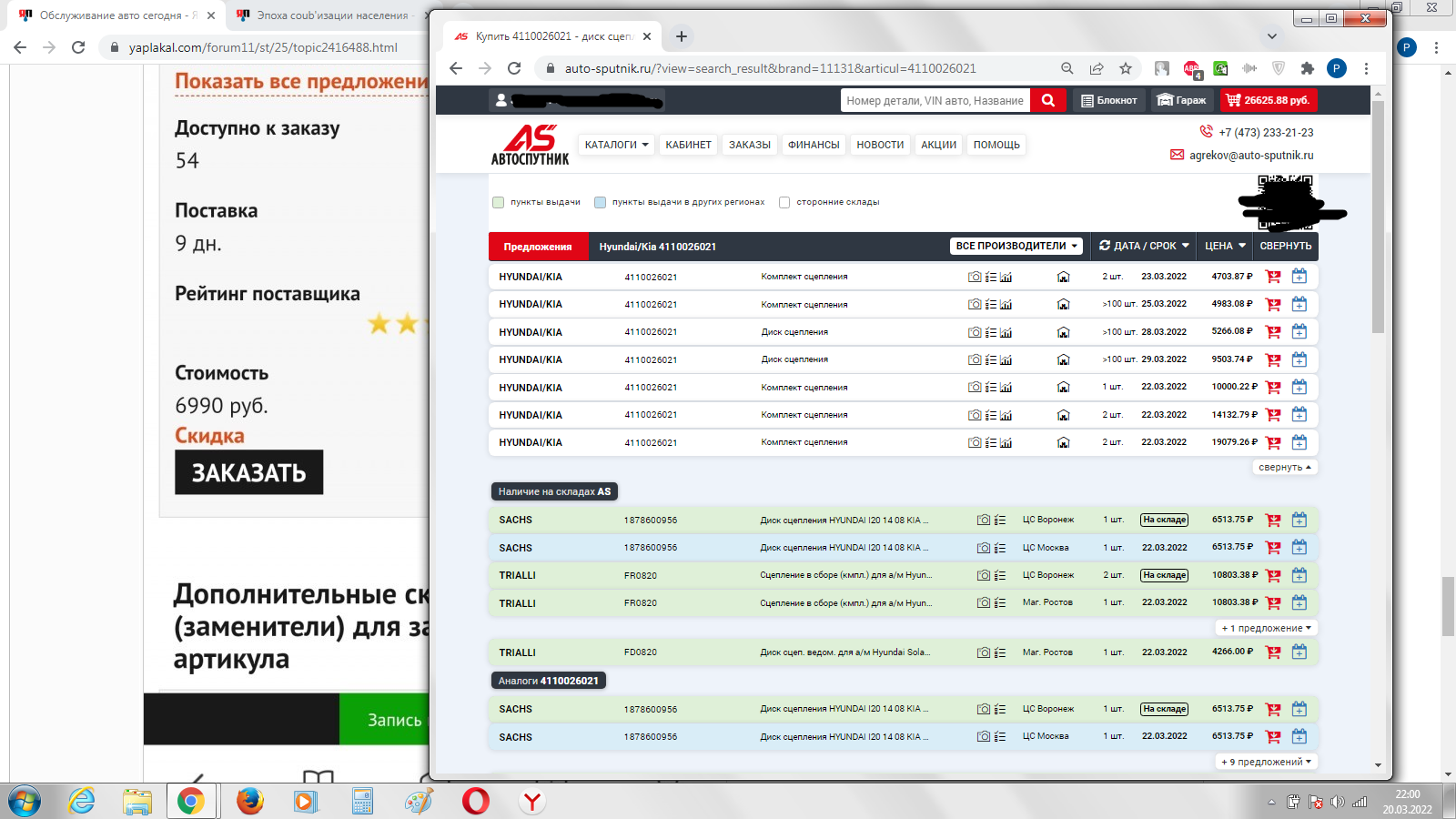The width and height of the screenshot is (1456, 819).
Task: Expand '+ 1 предложение' under TRIALLI
Action: click(x=1267, y=628)
